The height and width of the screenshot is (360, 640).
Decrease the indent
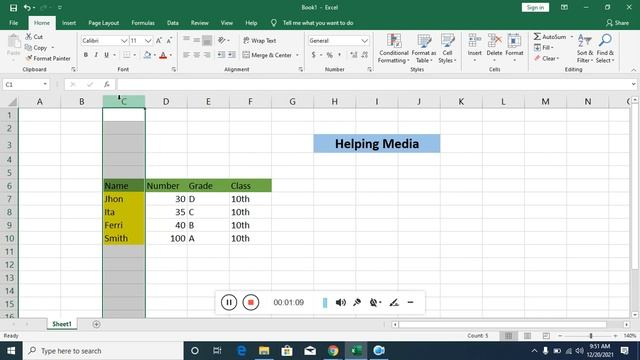pos(221,55)
